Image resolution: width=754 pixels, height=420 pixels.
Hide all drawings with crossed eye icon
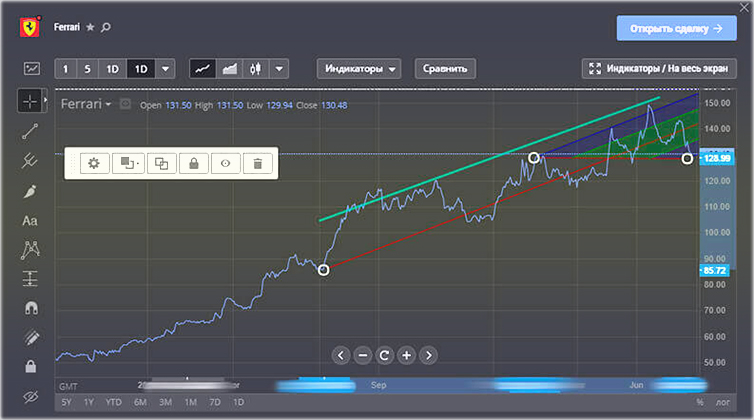[31, 397]
